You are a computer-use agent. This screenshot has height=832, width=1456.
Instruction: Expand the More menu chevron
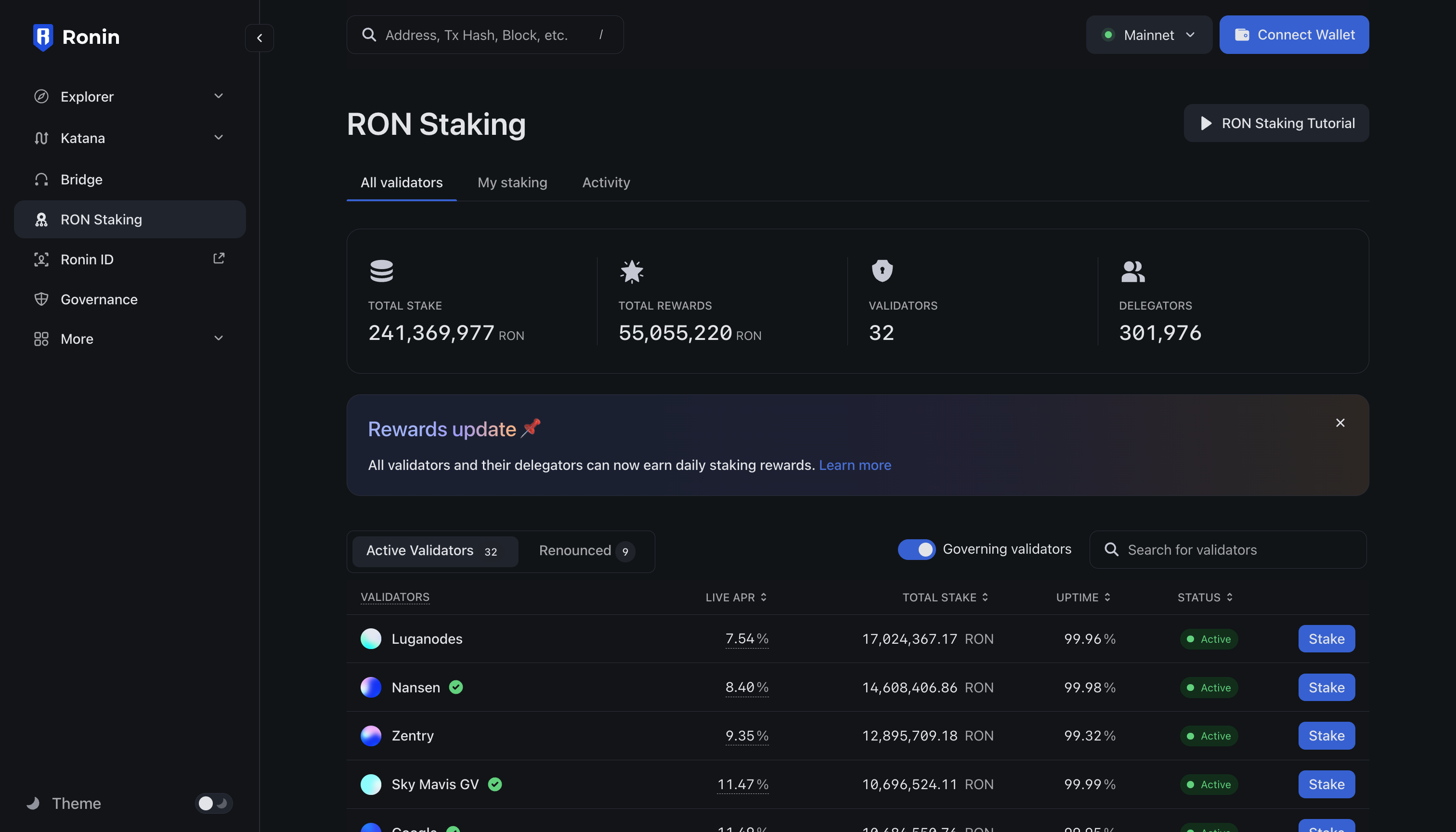coord(218,338)
